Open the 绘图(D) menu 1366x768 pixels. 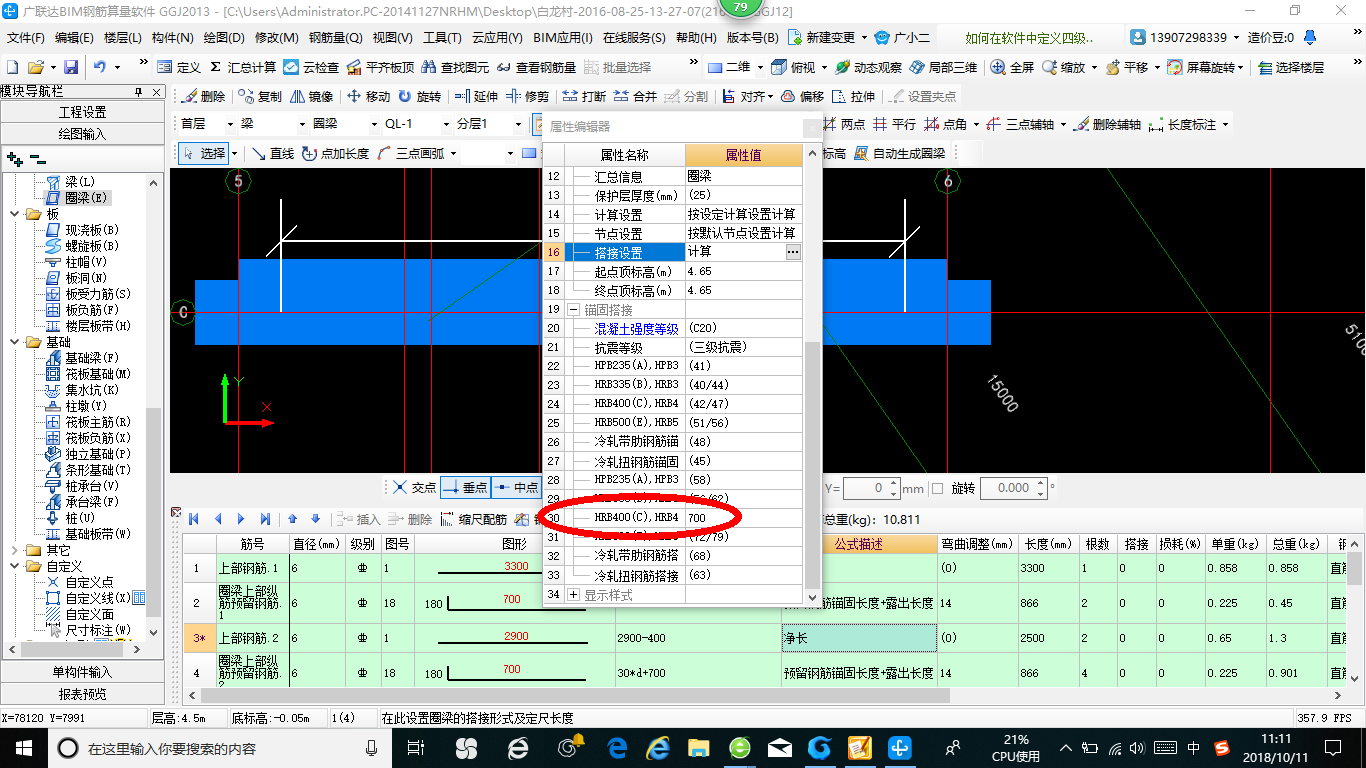[x=223, y=38]
